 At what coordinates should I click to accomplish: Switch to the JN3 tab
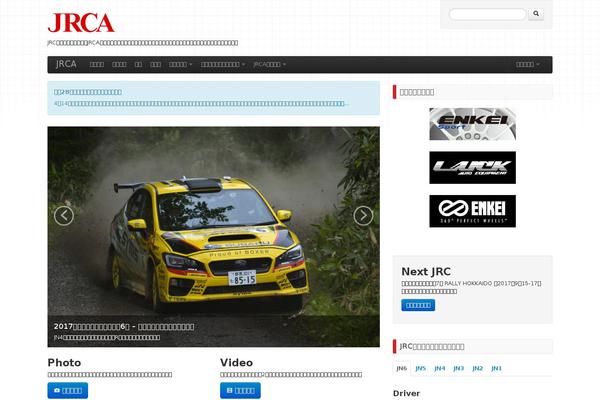point(458,368)
